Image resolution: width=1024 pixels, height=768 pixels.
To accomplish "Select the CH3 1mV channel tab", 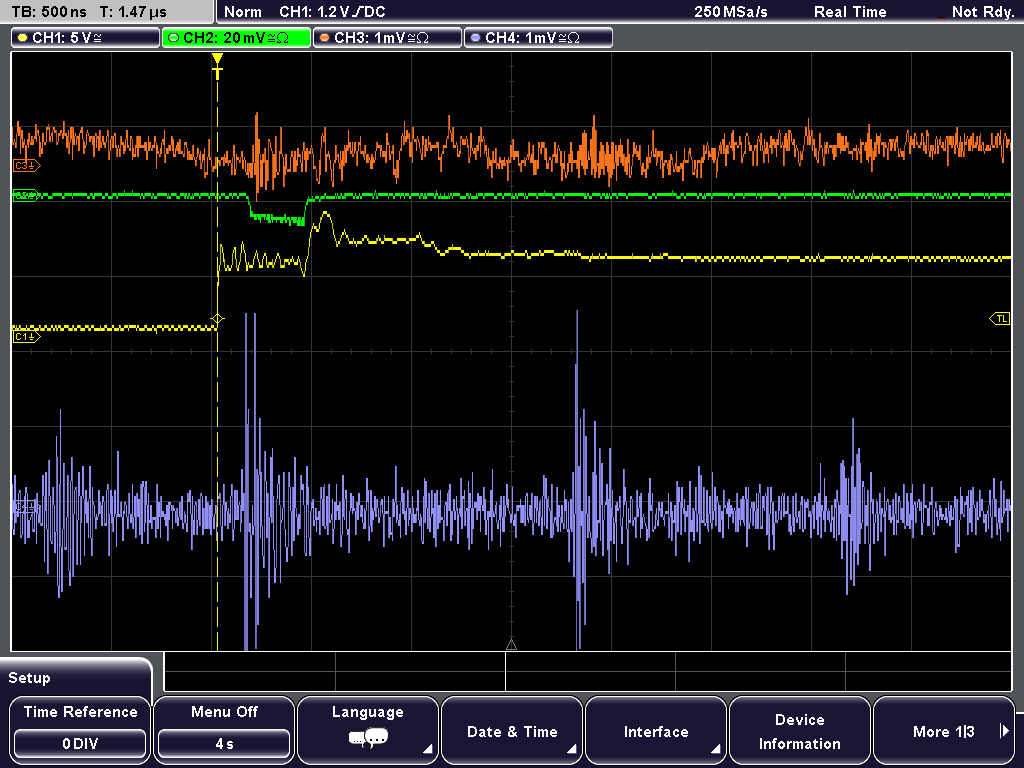I will [387, 38].
